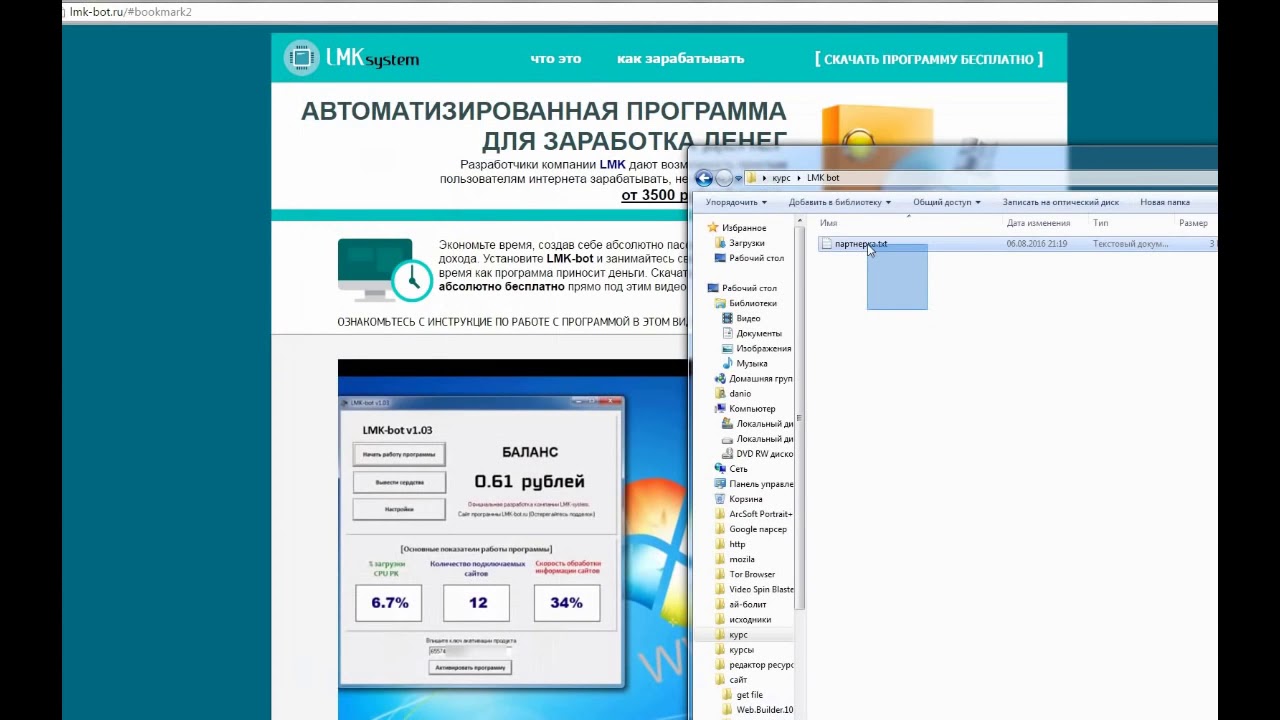Open the исходники folder
Screen dimensions: 1280x720
742,619
